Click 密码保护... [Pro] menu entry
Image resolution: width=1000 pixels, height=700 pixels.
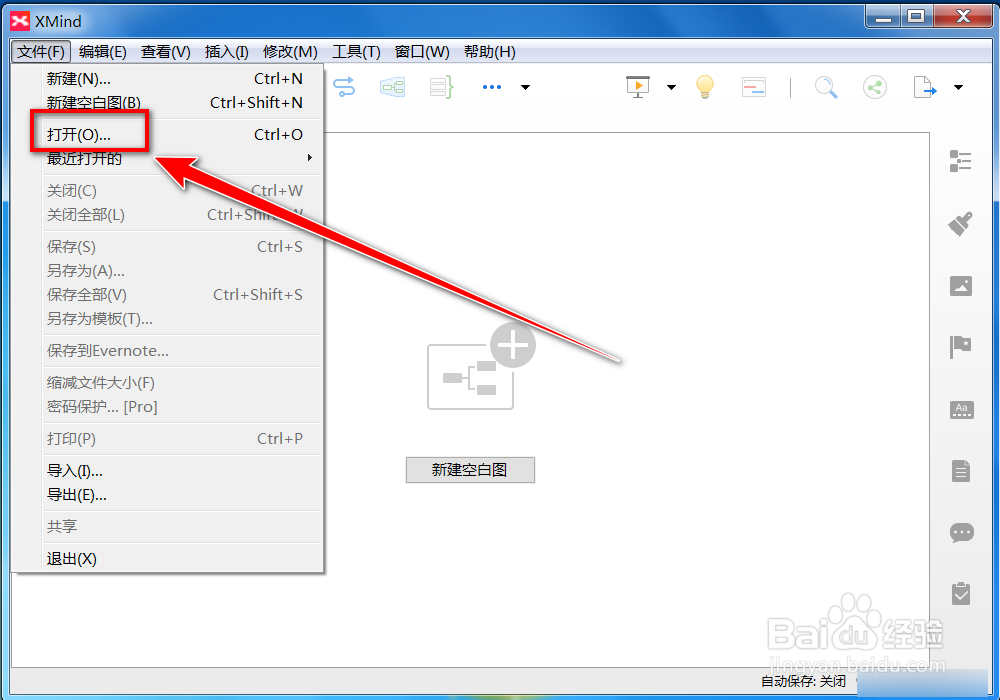175,407
